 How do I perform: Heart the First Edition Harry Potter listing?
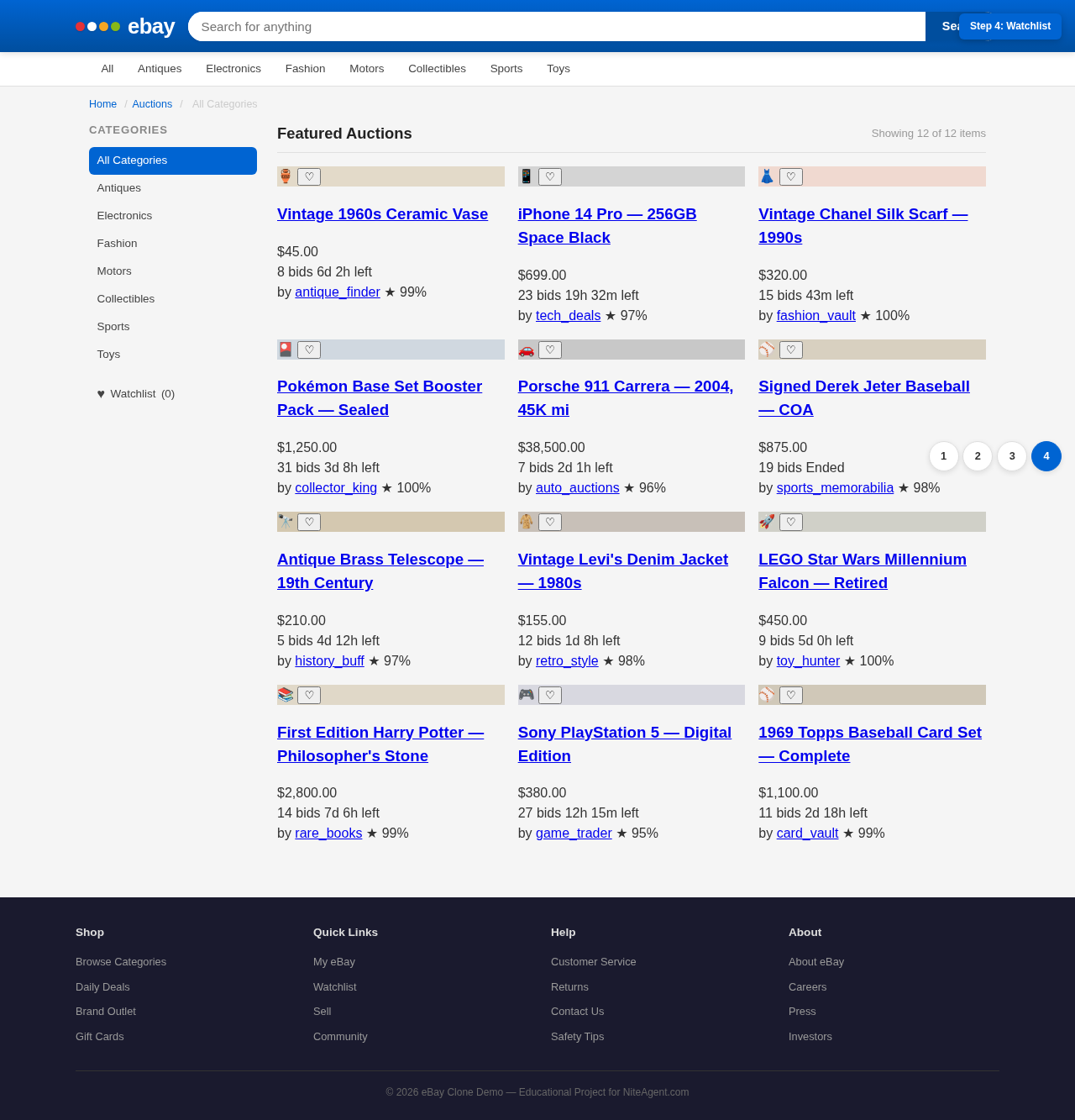[309, 695]
